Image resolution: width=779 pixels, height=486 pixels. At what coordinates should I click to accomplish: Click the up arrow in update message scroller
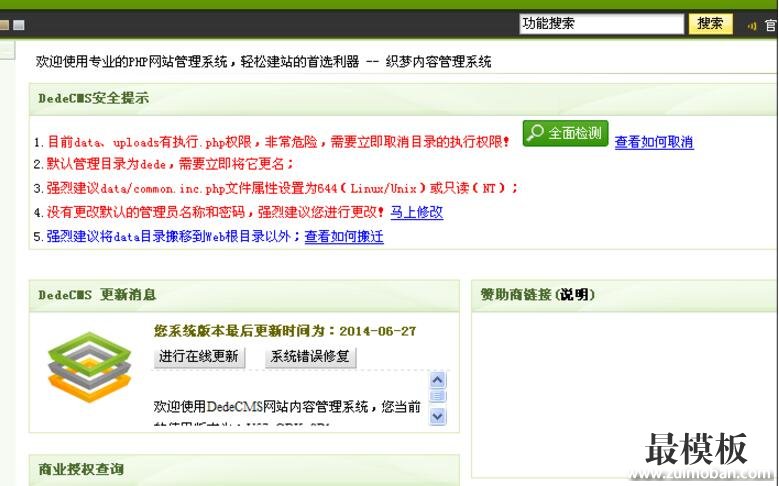[437, 380]
